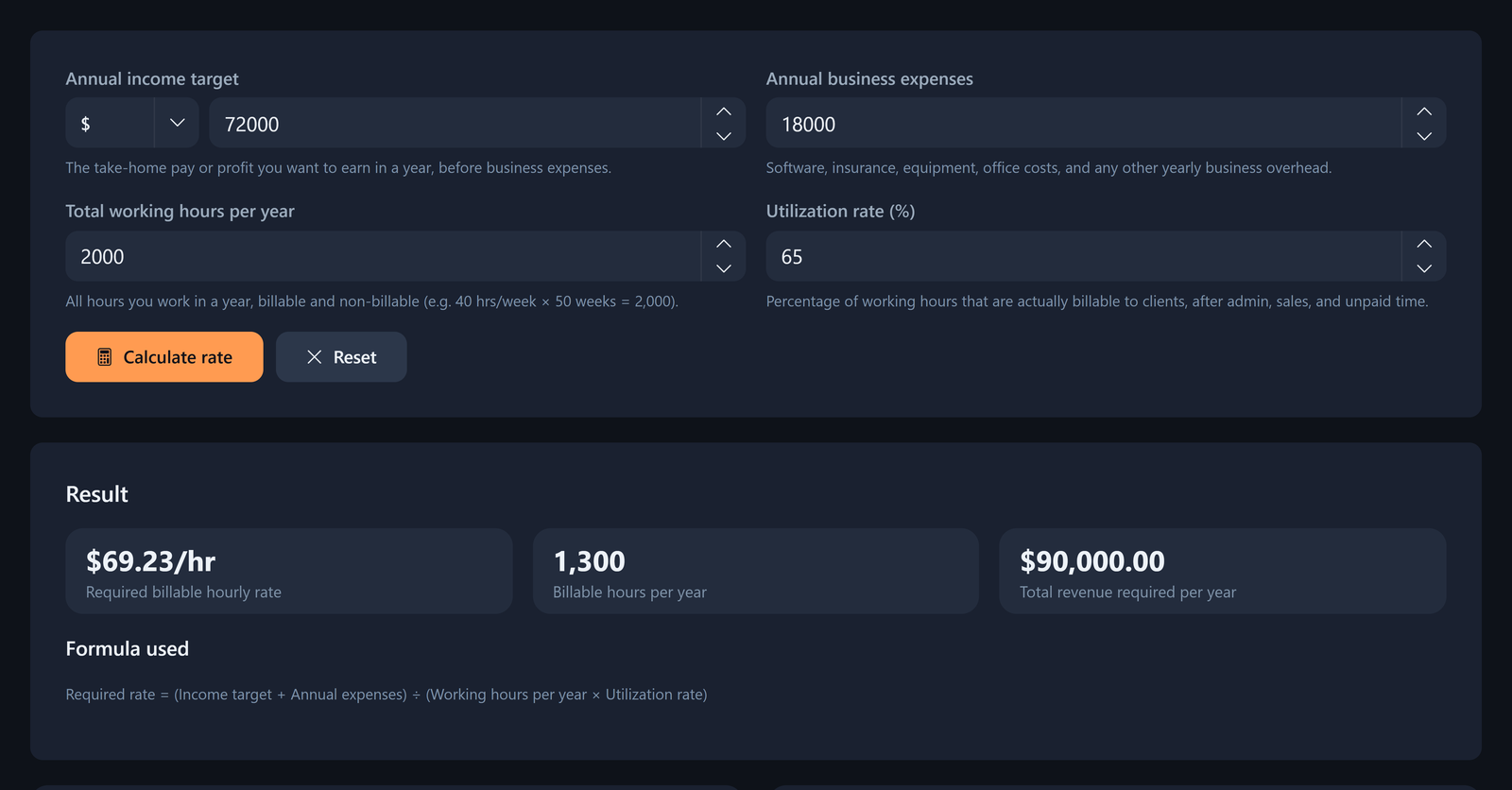Select the $90,000.00 total revenue value
This screenshot has height=790, width=1512.
coord(1092,561)
